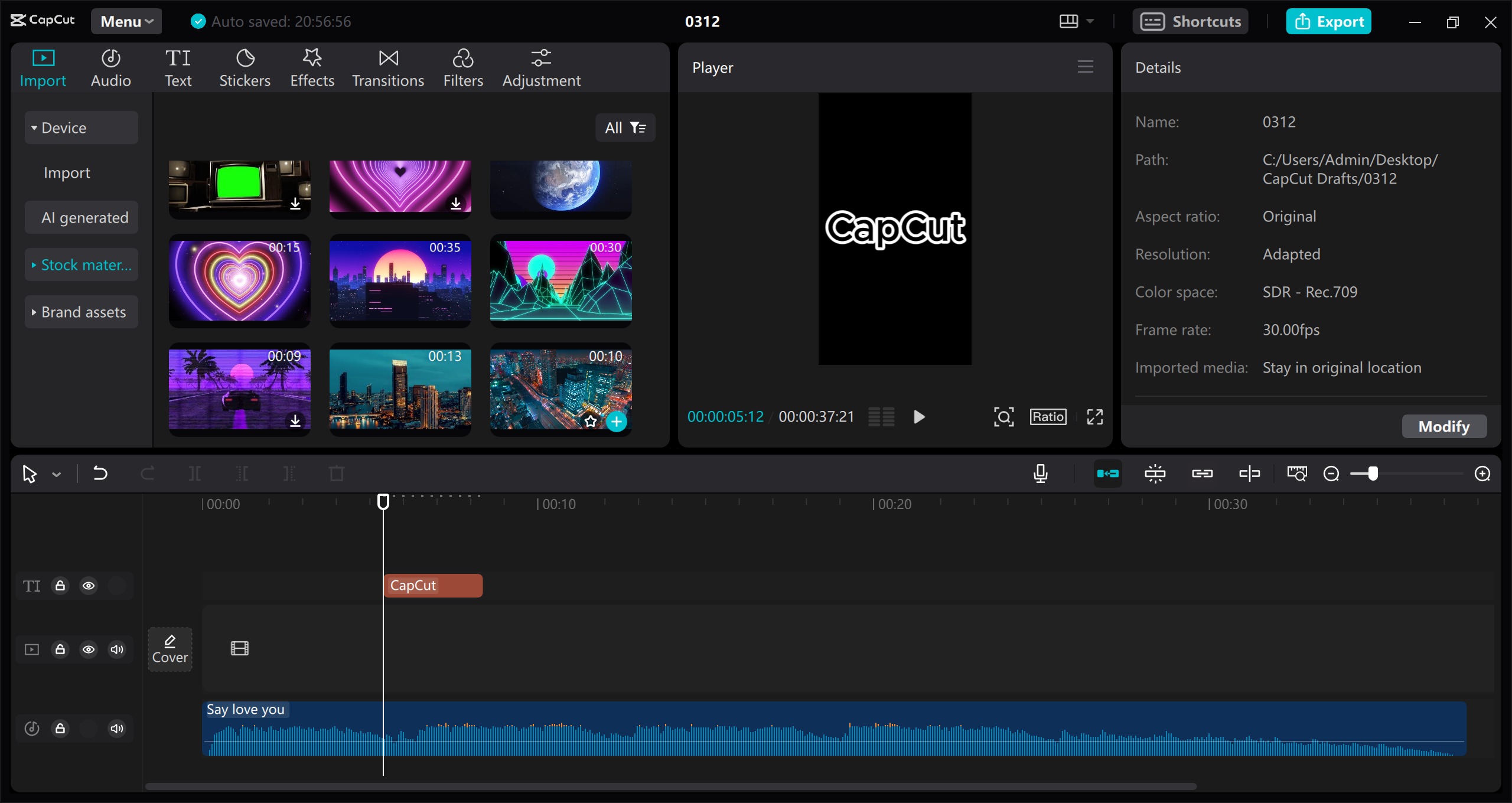Open the Filters tab

click(x=464, y=68)
